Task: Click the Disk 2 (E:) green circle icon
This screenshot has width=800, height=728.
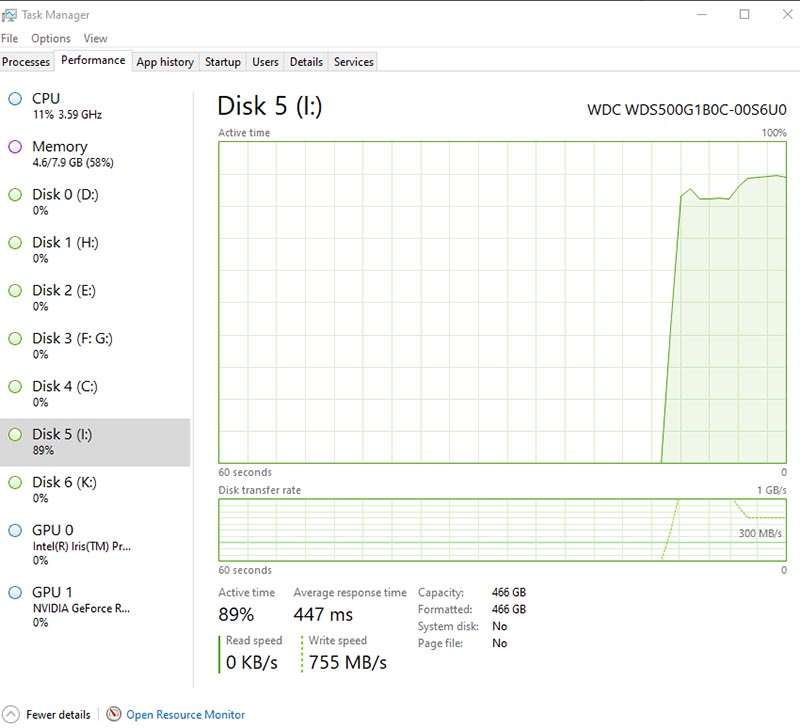Action: 15,290
